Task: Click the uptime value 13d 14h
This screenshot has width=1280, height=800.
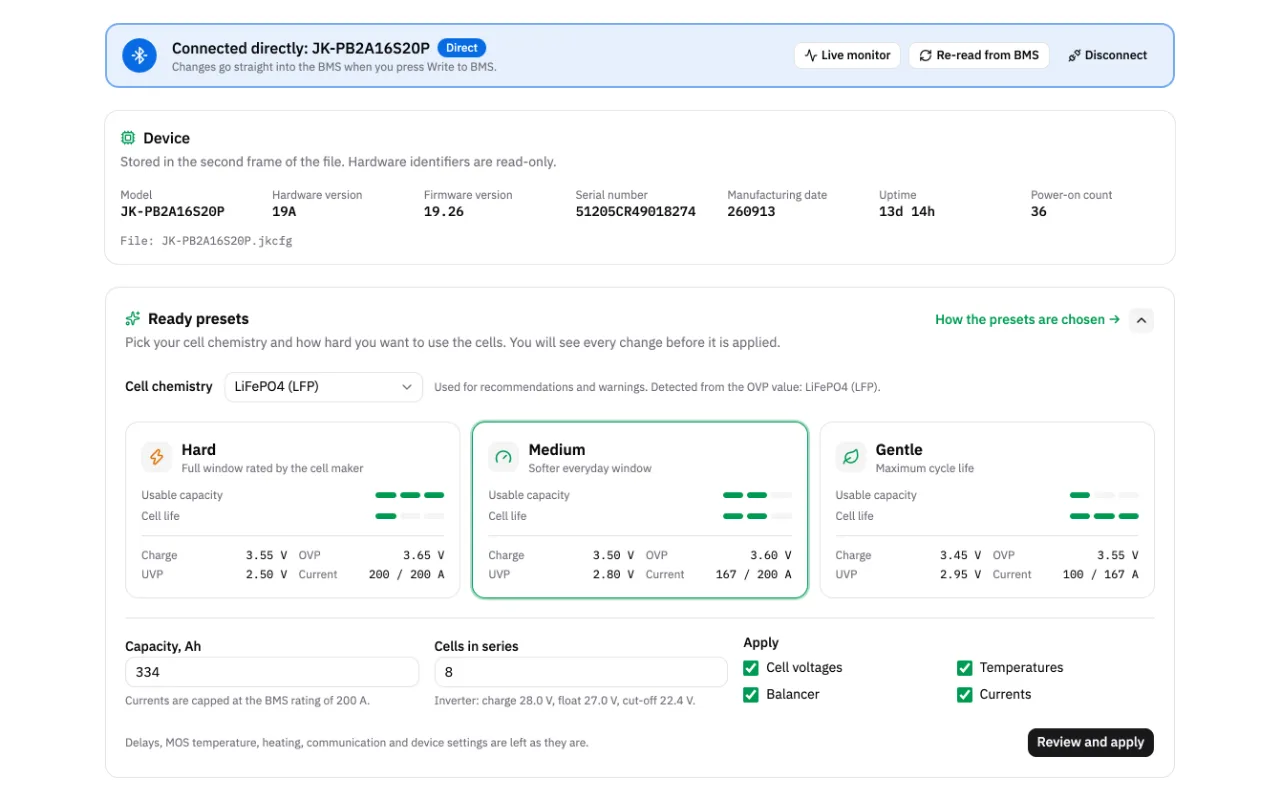Action: pyautogui.click(x=907, y=212)
